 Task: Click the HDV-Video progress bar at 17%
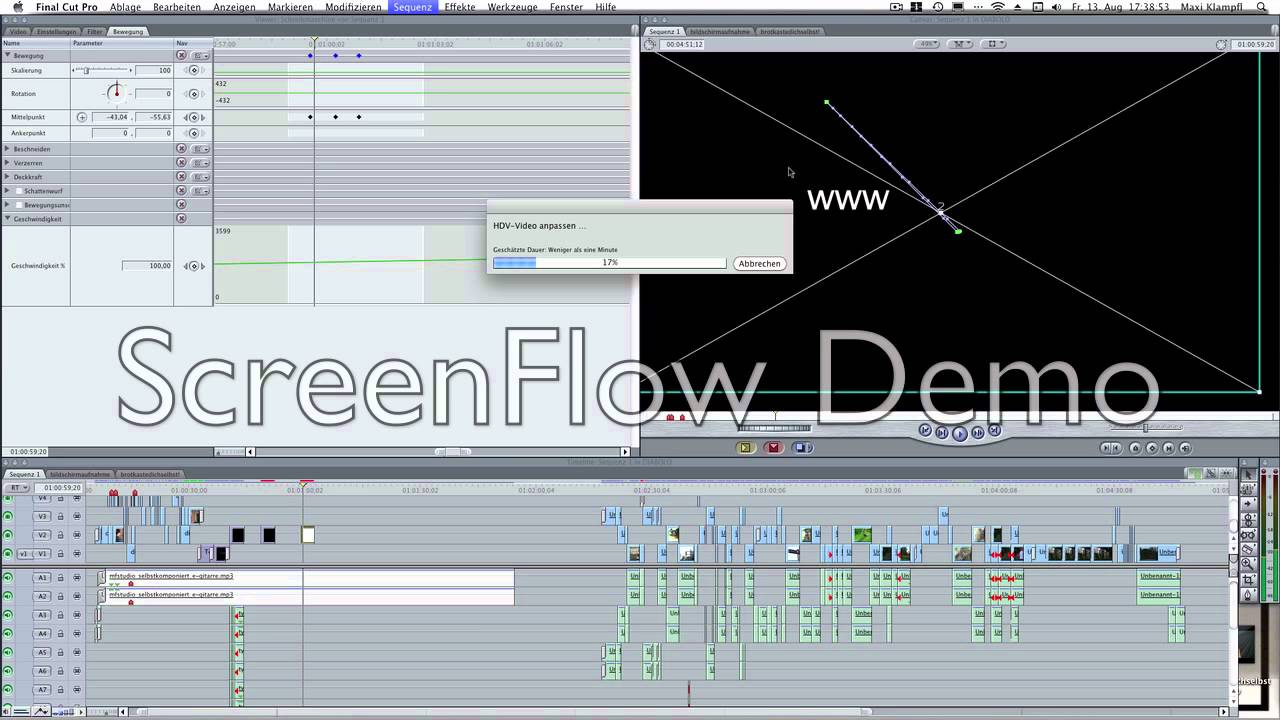point(609,263)
